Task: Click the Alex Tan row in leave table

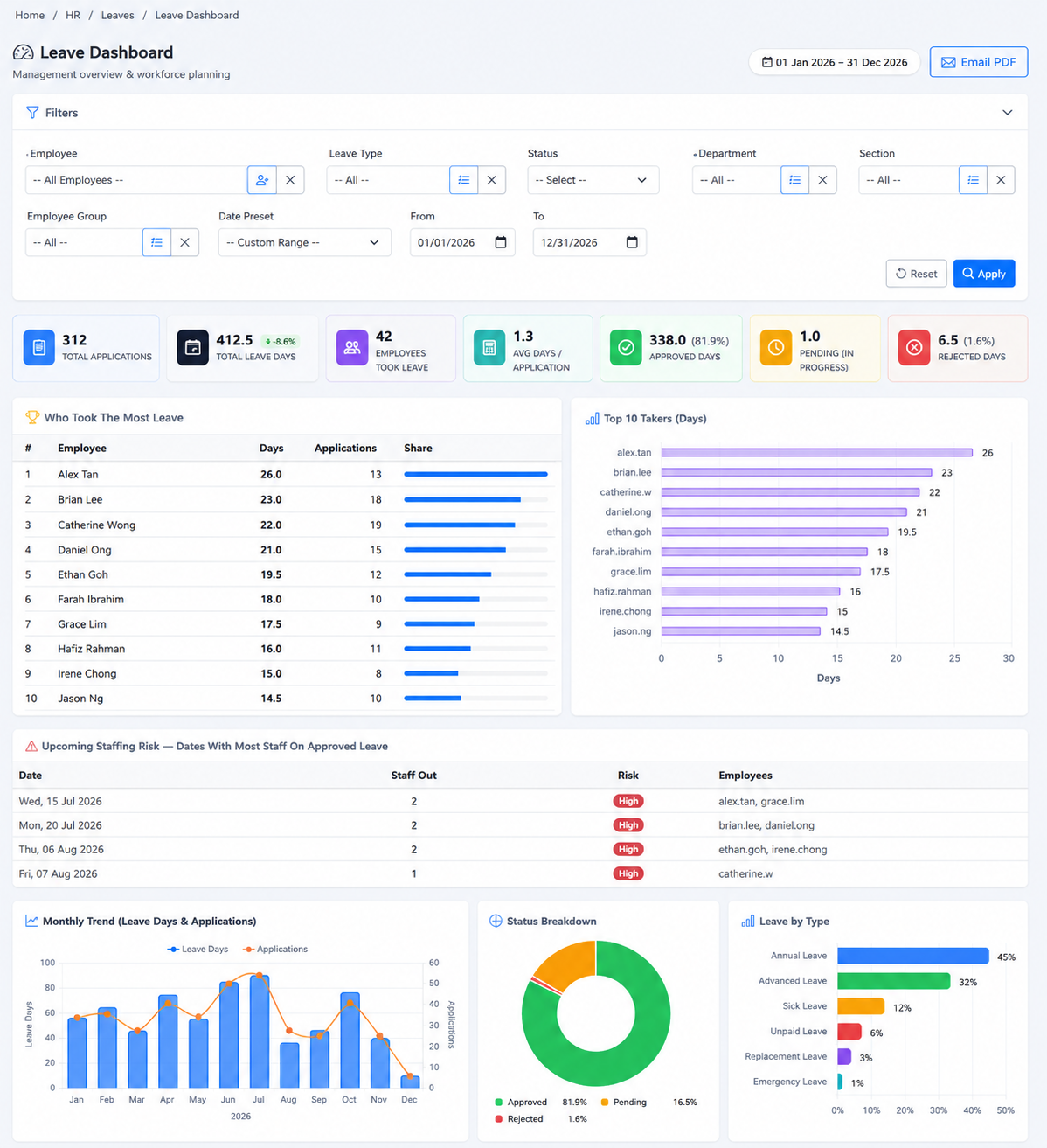Action: [287, 474]
